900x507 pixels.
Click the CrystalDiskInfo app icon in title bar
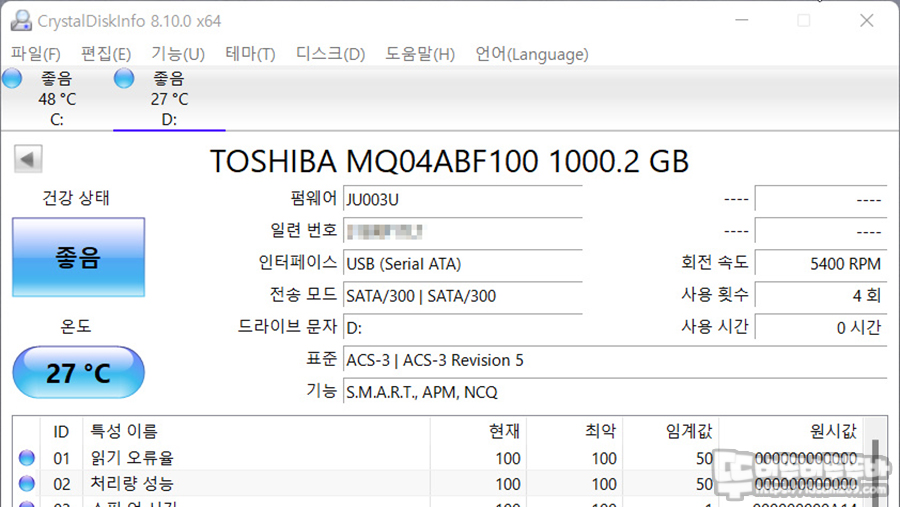click(x=21, y=21)
